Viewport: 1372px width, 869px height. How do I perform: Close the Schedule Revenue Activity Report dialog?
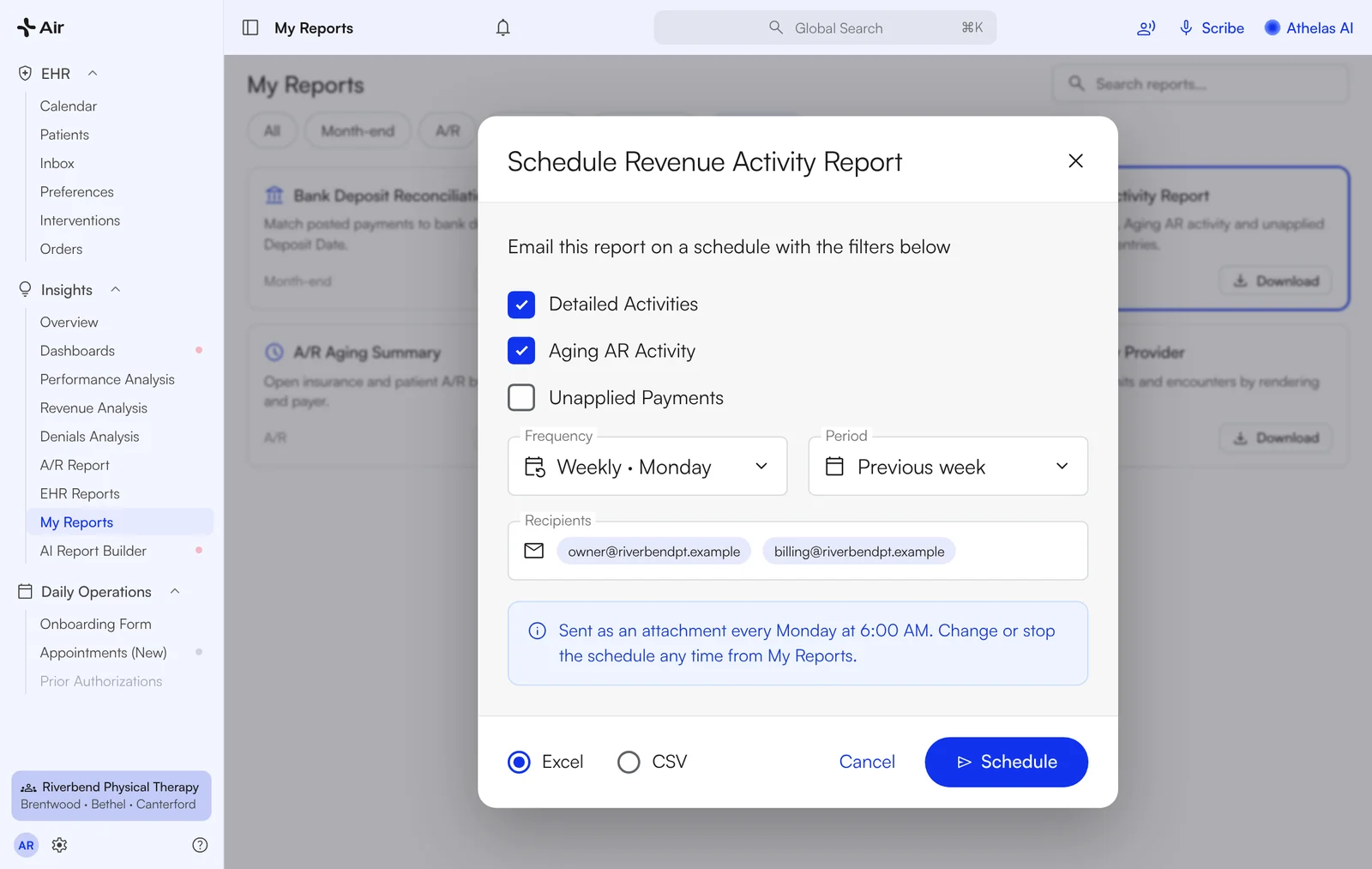coord(1076,161)
